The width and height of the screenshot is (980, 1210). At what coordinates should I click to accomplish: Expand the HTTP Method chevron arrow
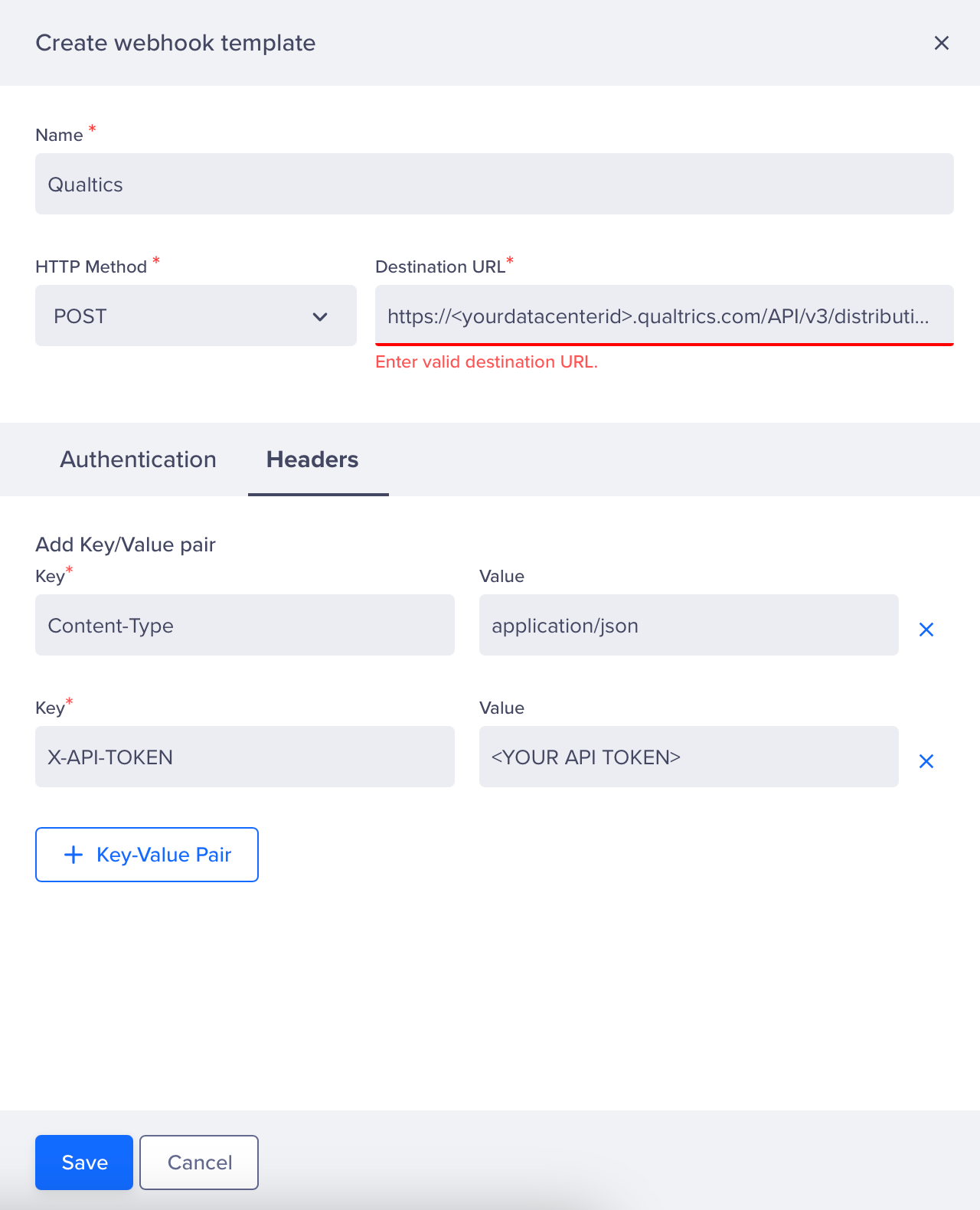pos(320,316)
